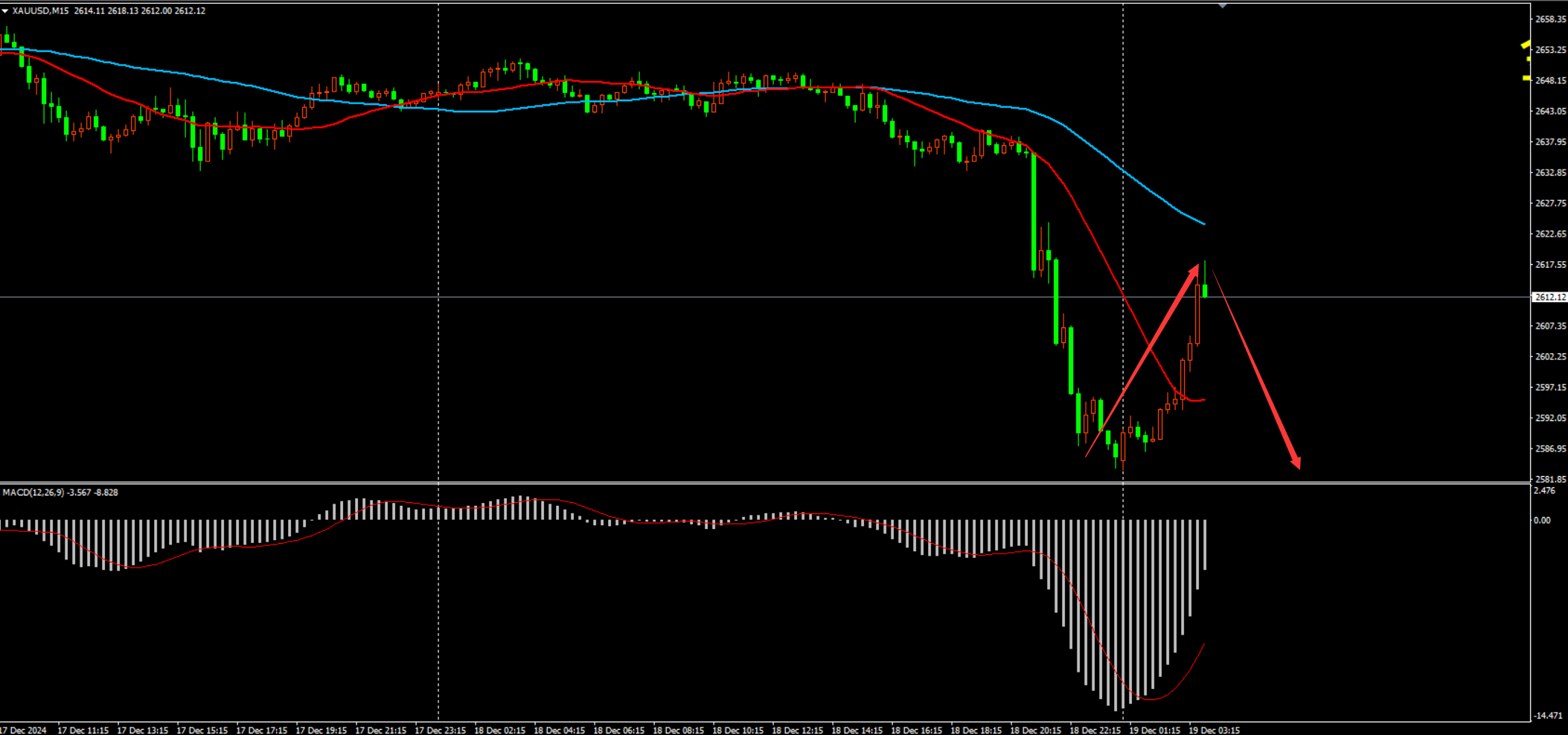Click the 2637.95 price scale value
This screenshot has height=735, width=1568.
1551,141
